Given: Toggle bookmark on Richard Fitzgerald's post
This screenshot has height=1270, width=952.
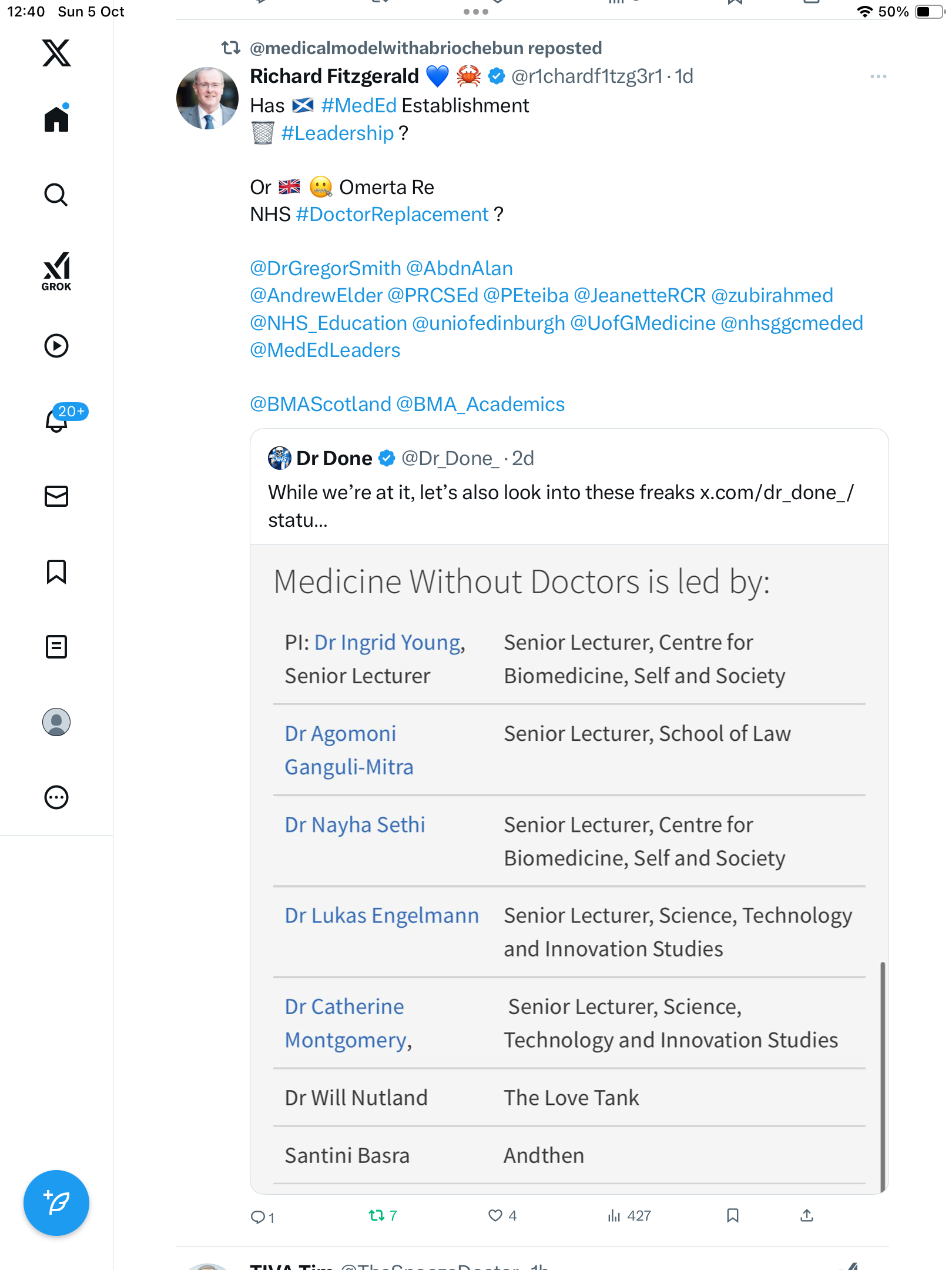Looking at the screenshot, I should pos(732,1215).
